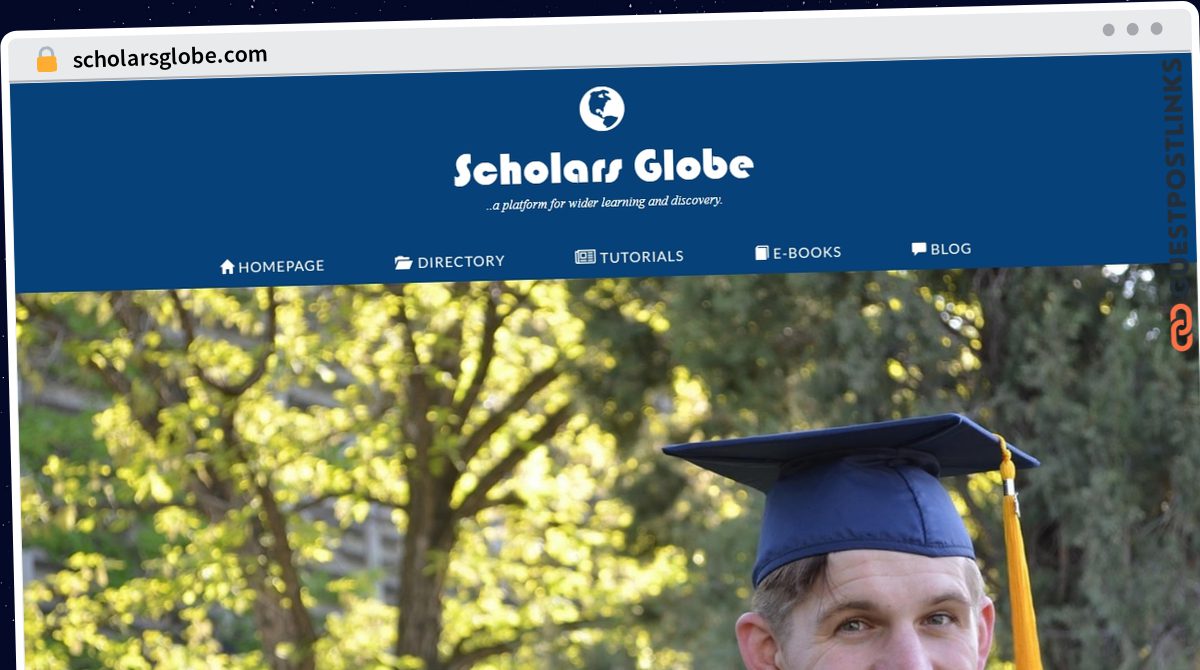The height and width of the screenshot is (670, 1200).
Task: Select the E-BOOKS menu item
Action: pos(798,253)
